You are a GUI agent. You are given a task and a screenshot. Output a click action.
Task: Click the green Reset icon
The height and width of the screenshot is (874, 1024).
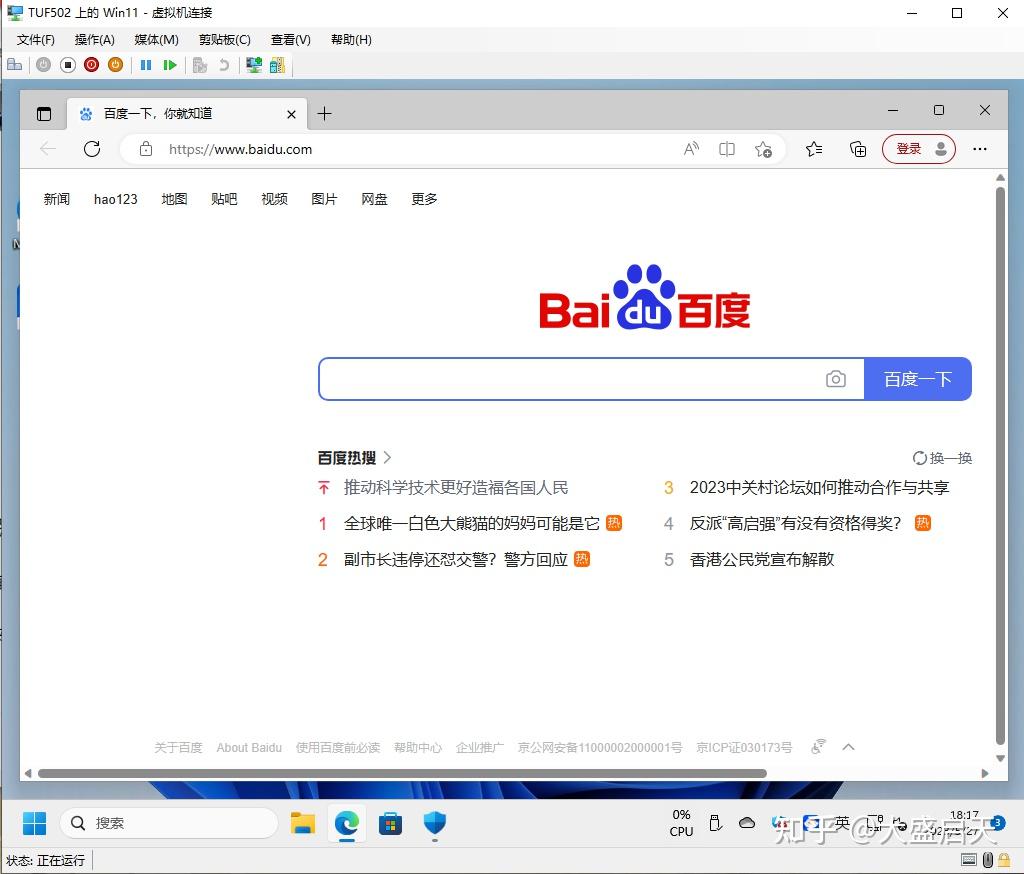pos(170,65)
